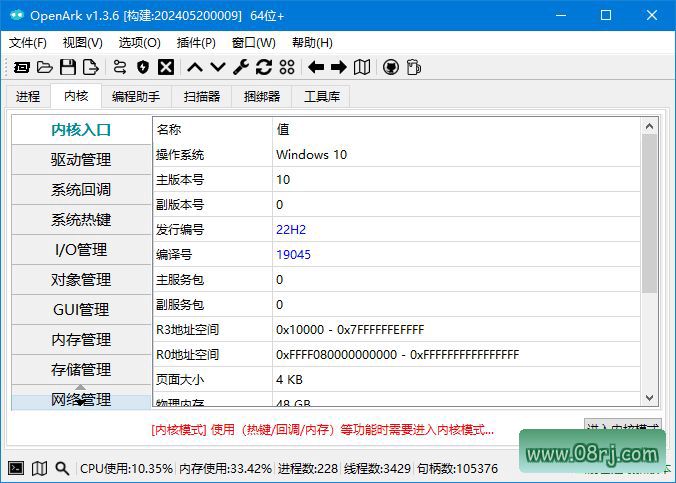Click the four circles grid toolbar icon
Viewport: 676px width, 483px height.
[287, 67]
